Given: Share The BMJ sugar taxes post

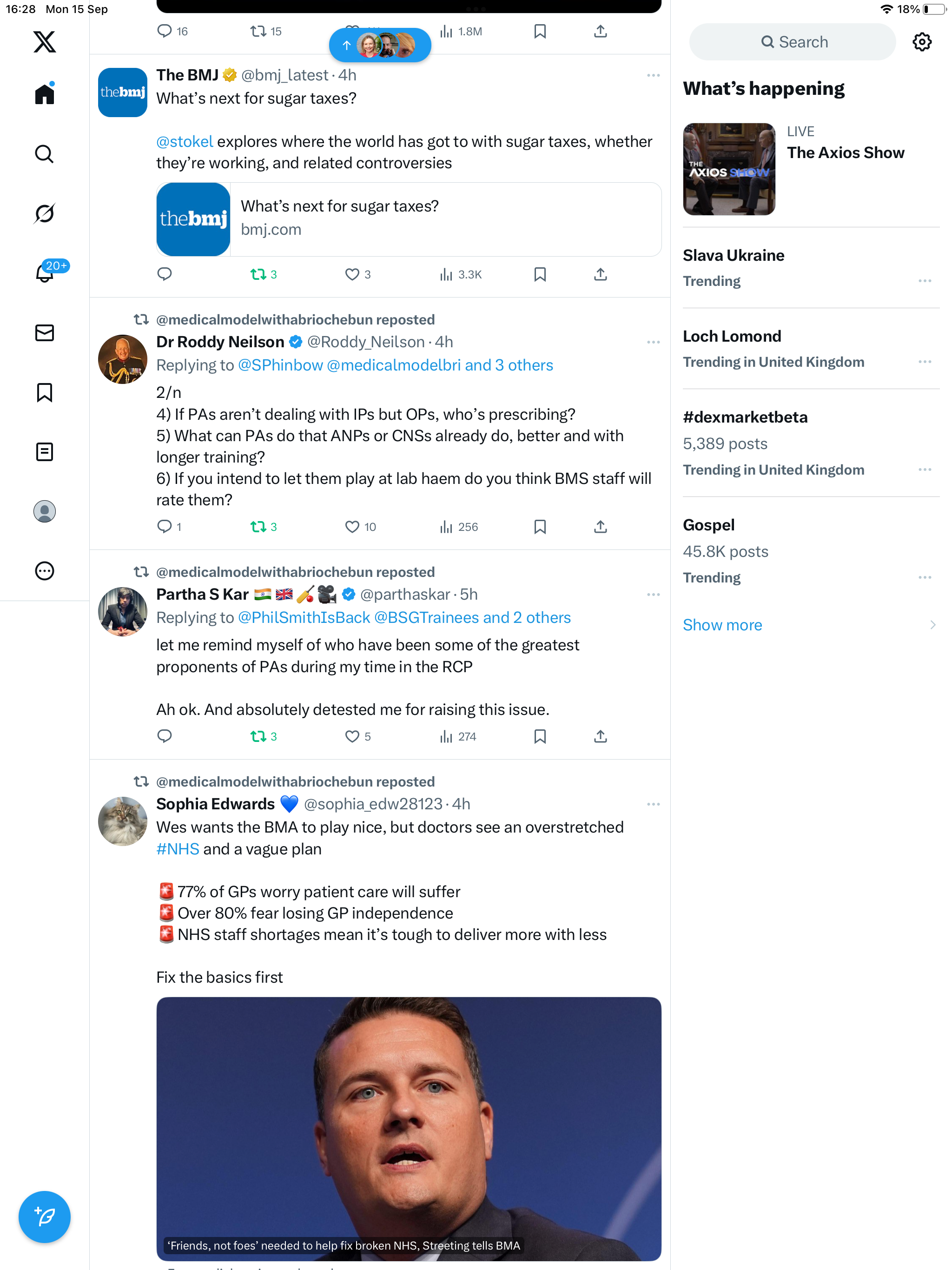Looking at the screenshot, I should point(600,274).
